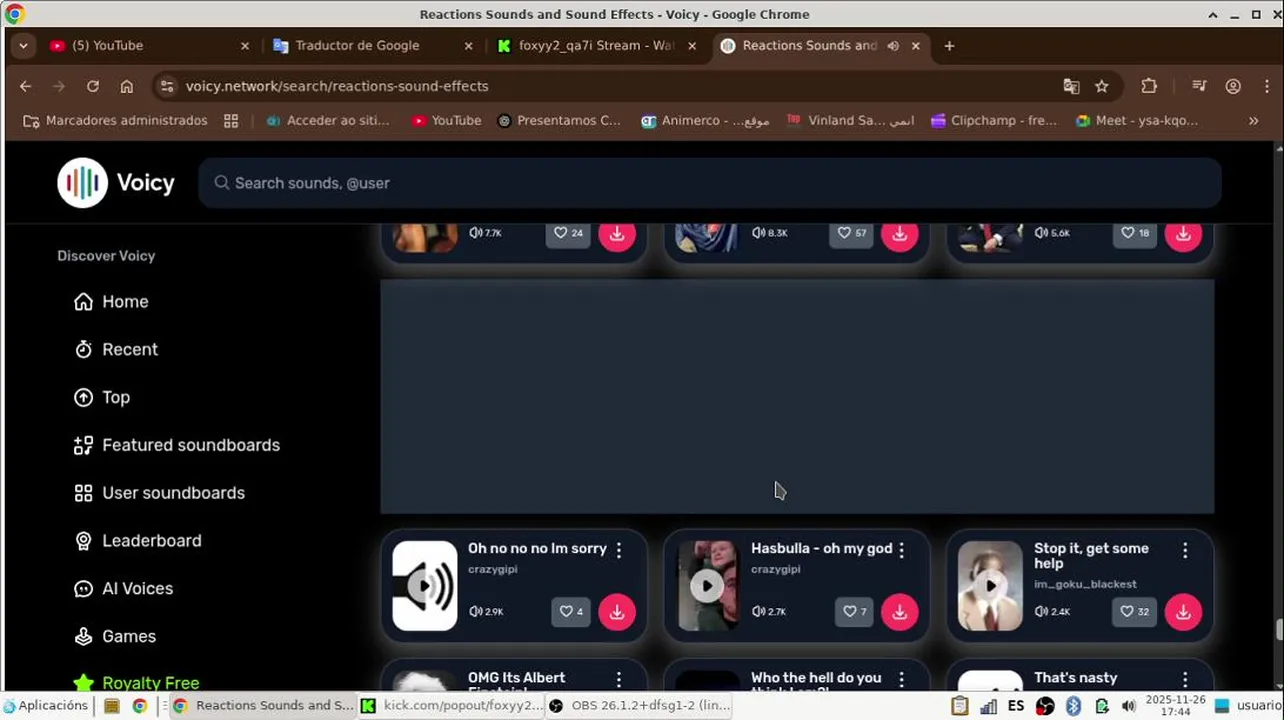
Task: Download the Stop it, get some help sound
Action: (1183, 612)
